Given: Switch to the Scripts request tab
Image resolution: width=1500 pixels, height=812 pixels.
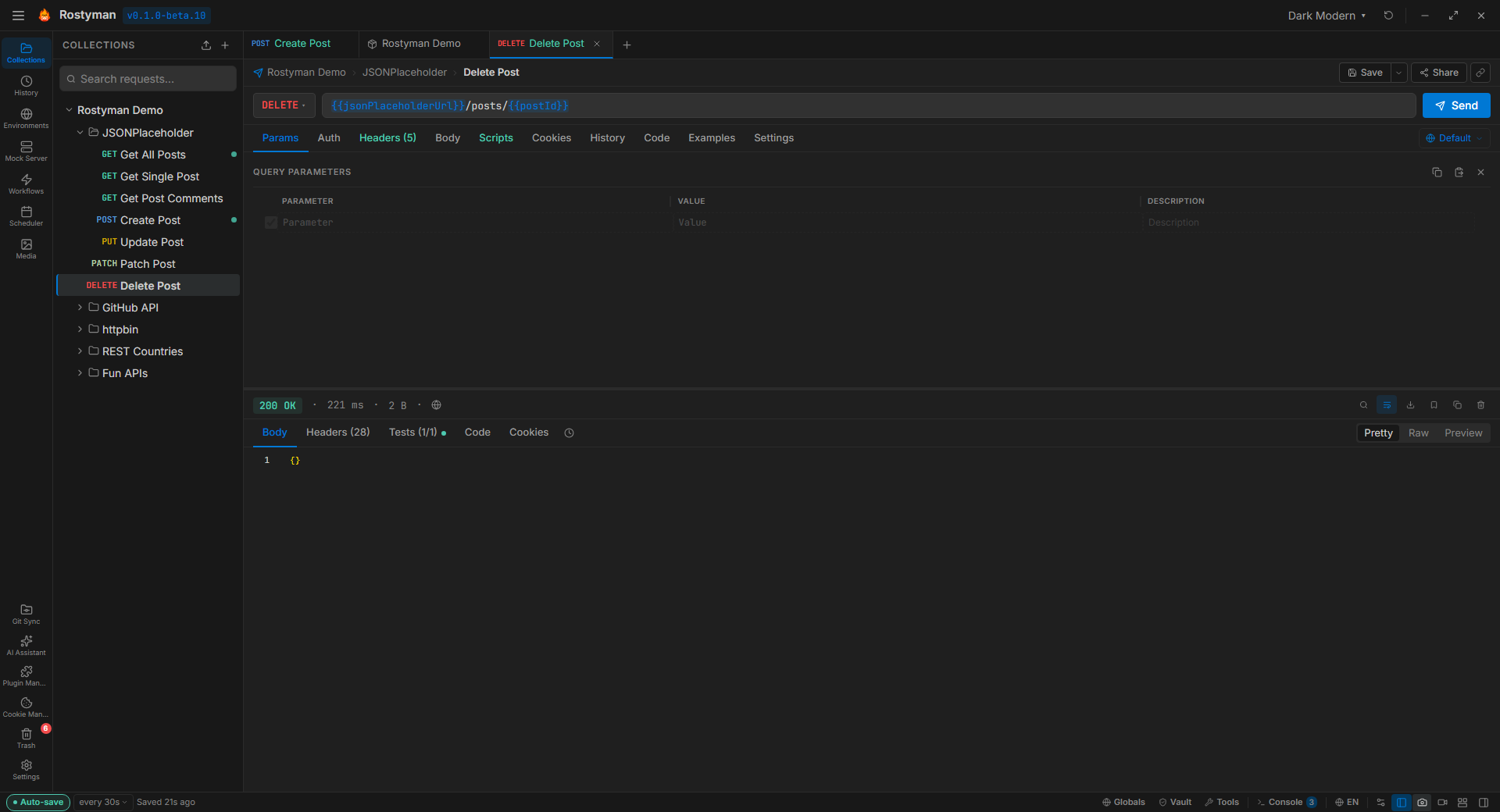Looking at the screenshot, I should [x=495, y=138].
